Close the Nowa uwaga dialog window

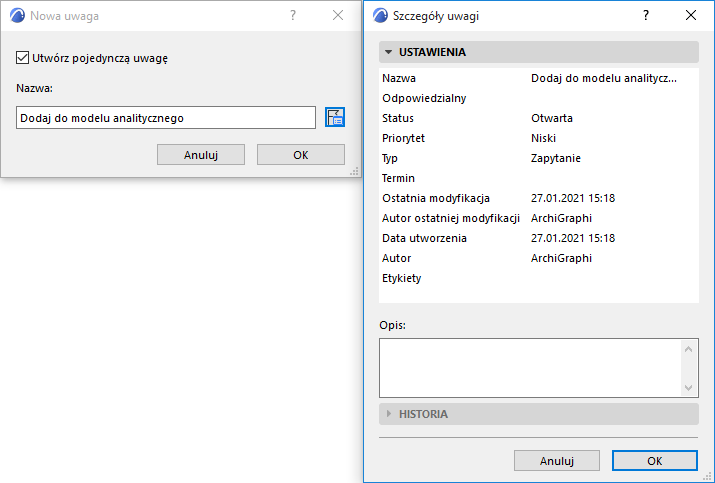point(337,16)
